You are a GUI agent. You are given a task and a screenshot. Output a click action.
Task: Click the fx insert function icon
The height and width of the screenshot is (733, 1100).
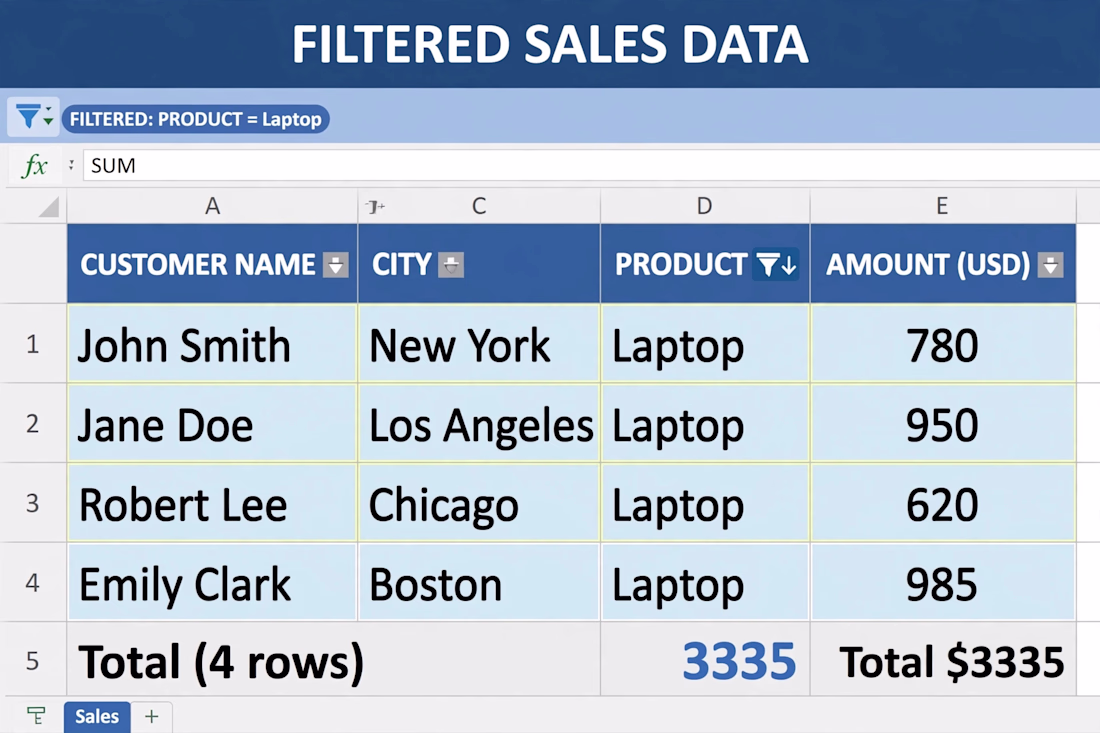point(34,166)
